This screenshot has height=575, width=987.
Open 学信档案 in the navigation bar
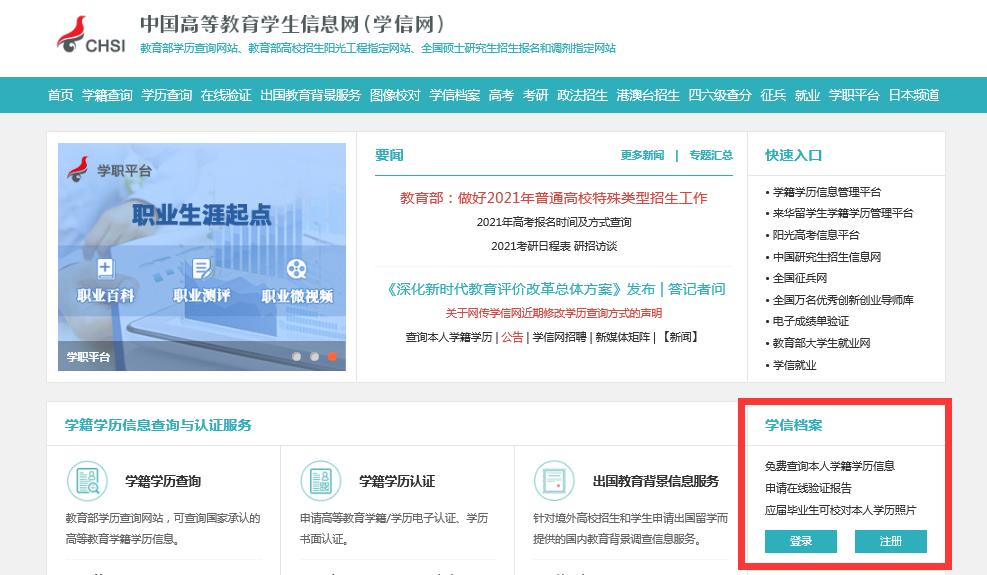click(x=454, y=95)
